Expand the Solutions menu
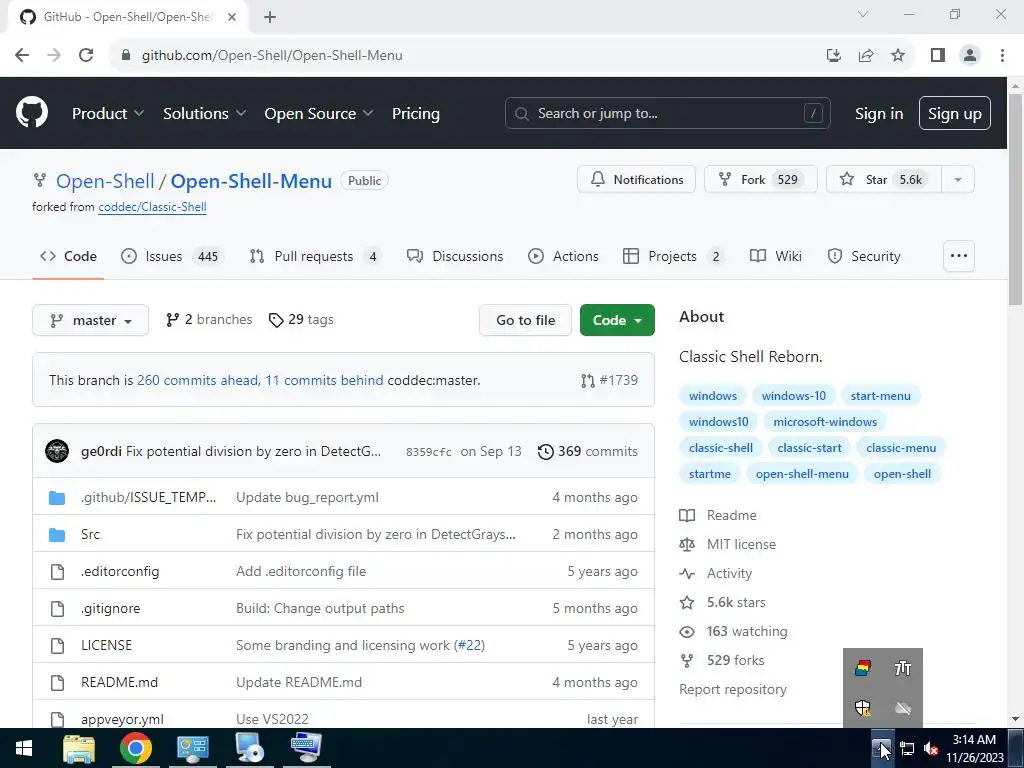This screenshot has width=1024, height=768. pos(204,114)
